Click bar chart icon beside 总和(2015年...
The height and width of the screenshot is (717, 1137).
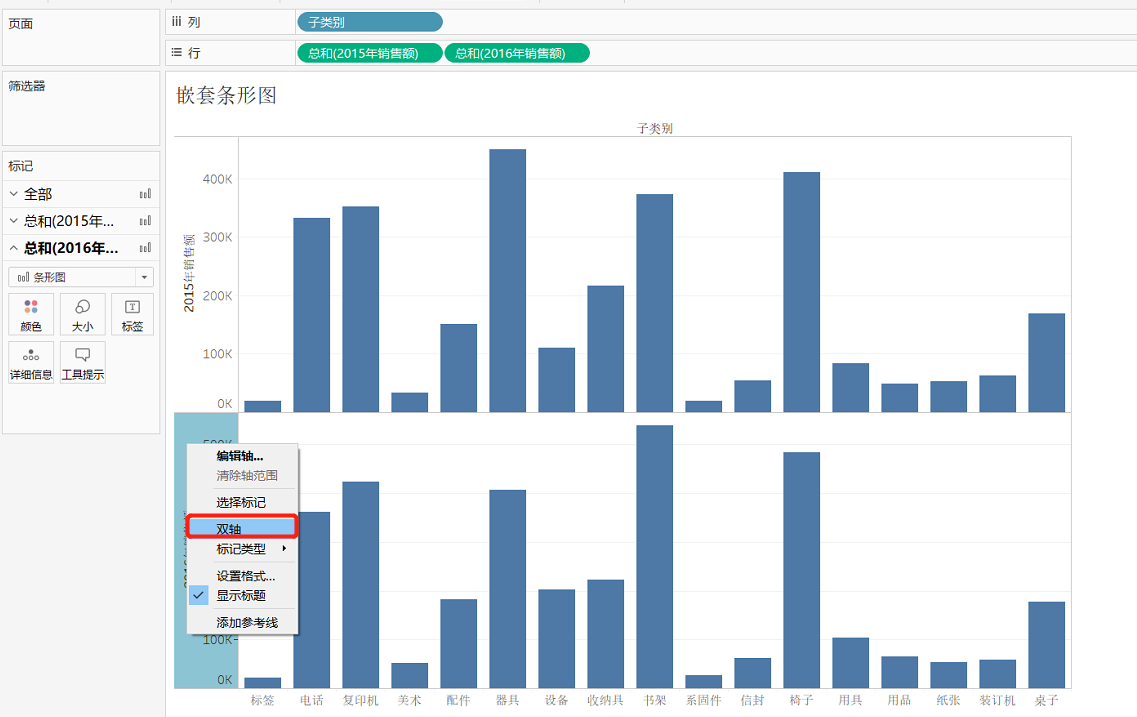145,220
